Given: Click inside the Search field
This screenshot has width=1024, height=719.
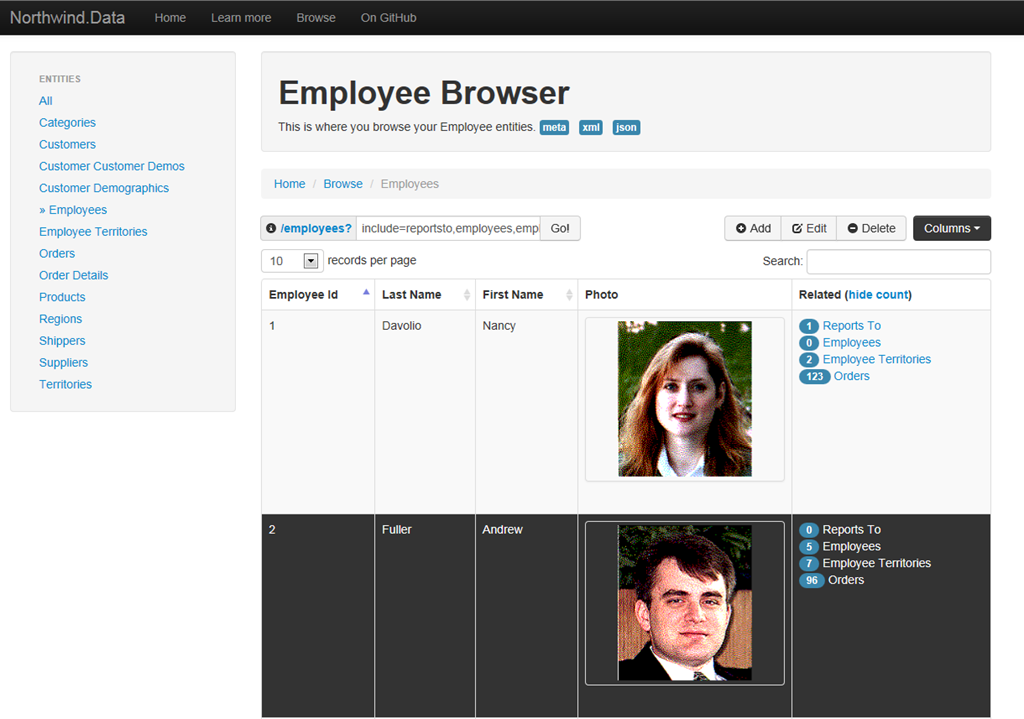Looking at the screenshot, I should click(898, 260).
